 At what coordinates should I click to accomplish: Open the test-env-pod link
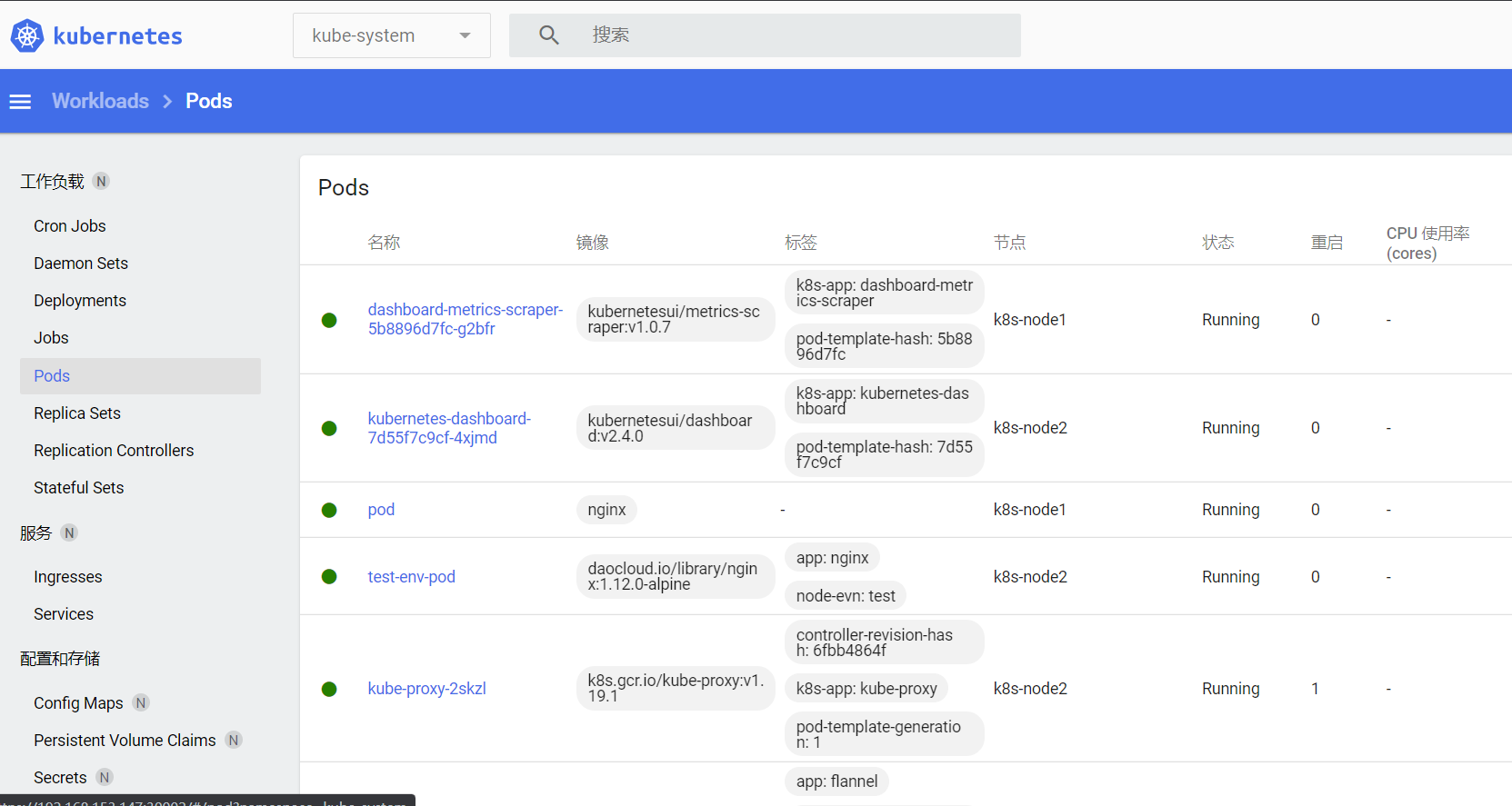pyautogui.click(x=411, y=577)
